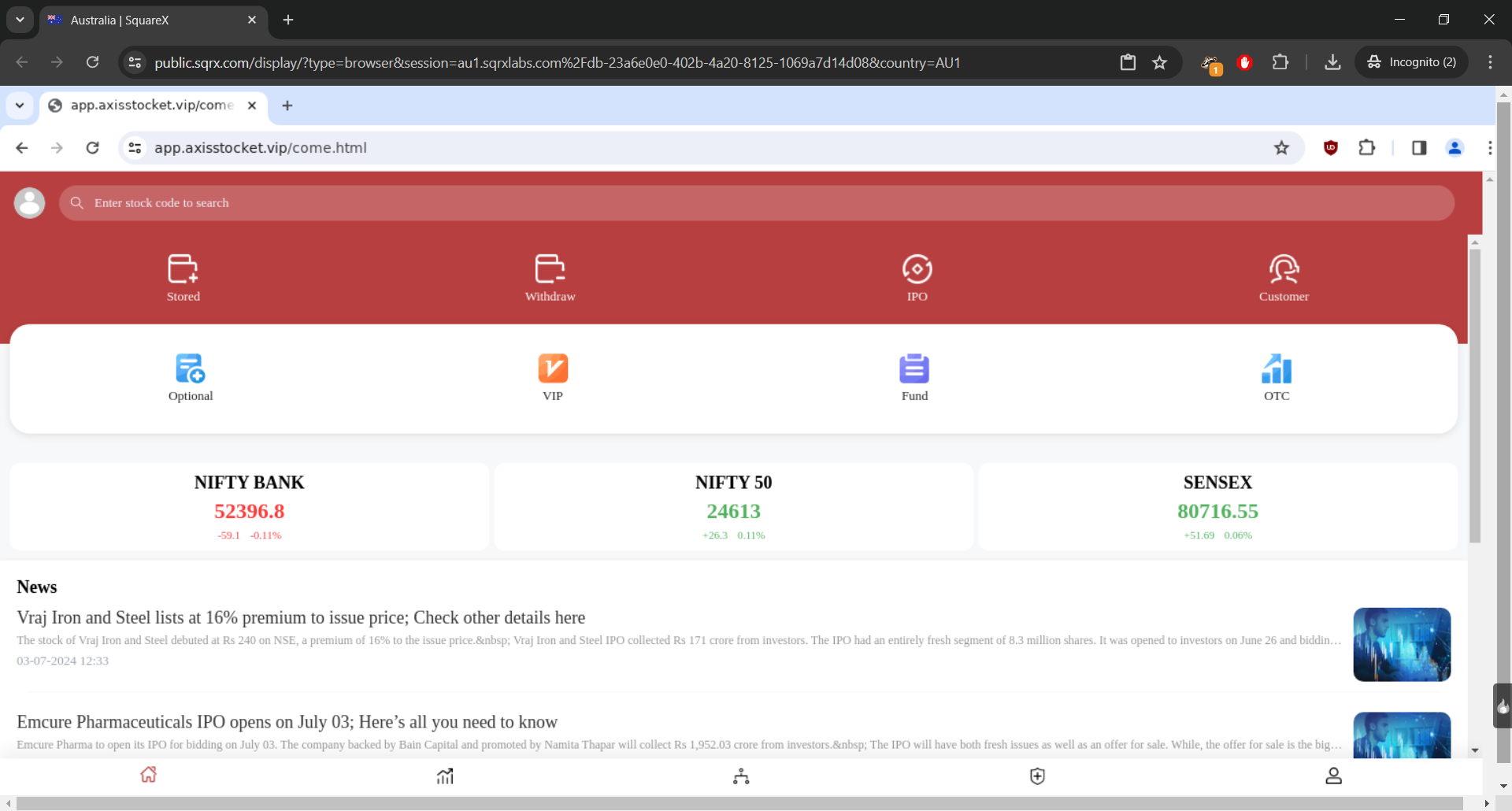Open the Vraj Iron and Steel news headline

click(x=301, y=618)
